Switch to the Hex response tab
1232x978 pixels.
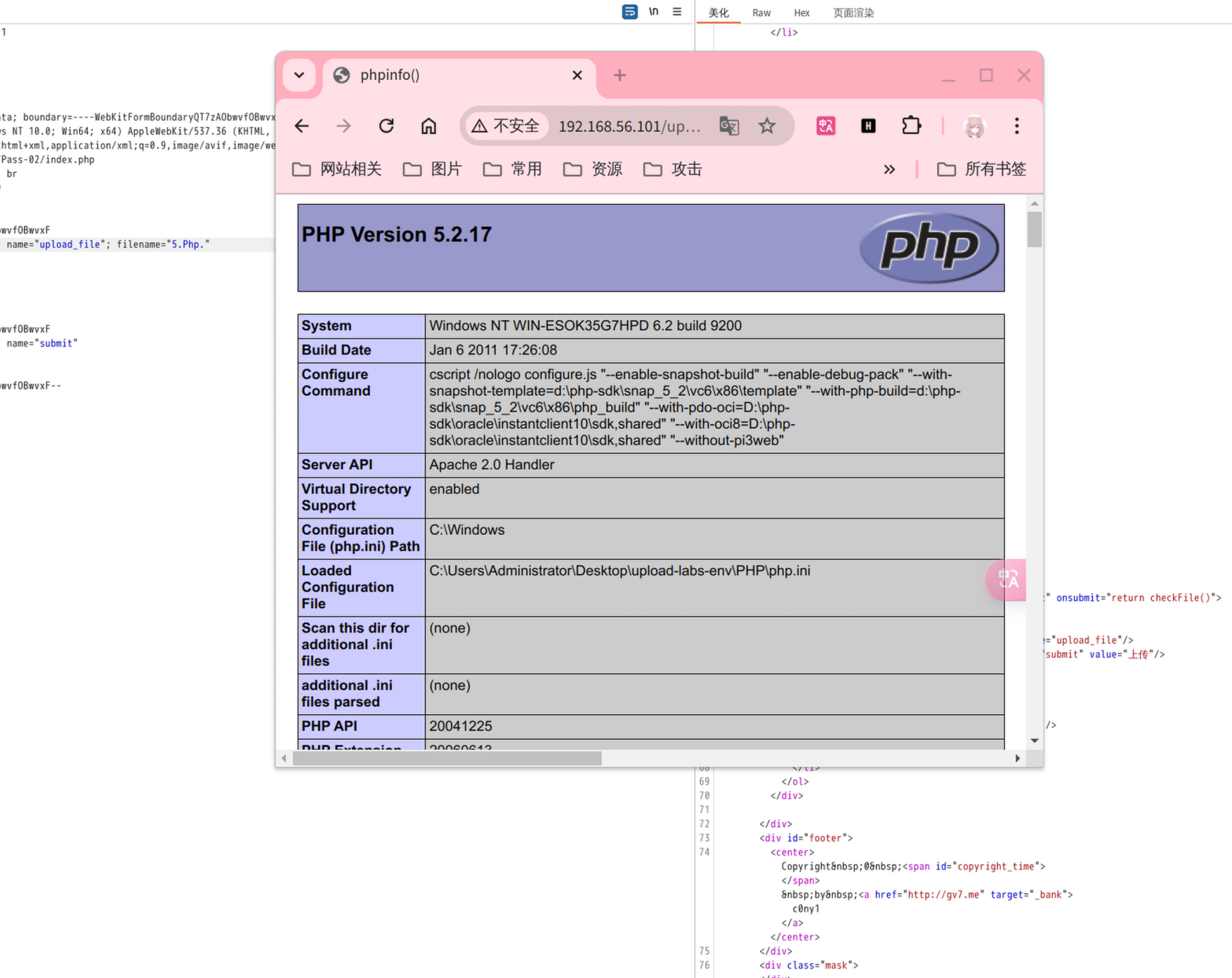(801, 13)
